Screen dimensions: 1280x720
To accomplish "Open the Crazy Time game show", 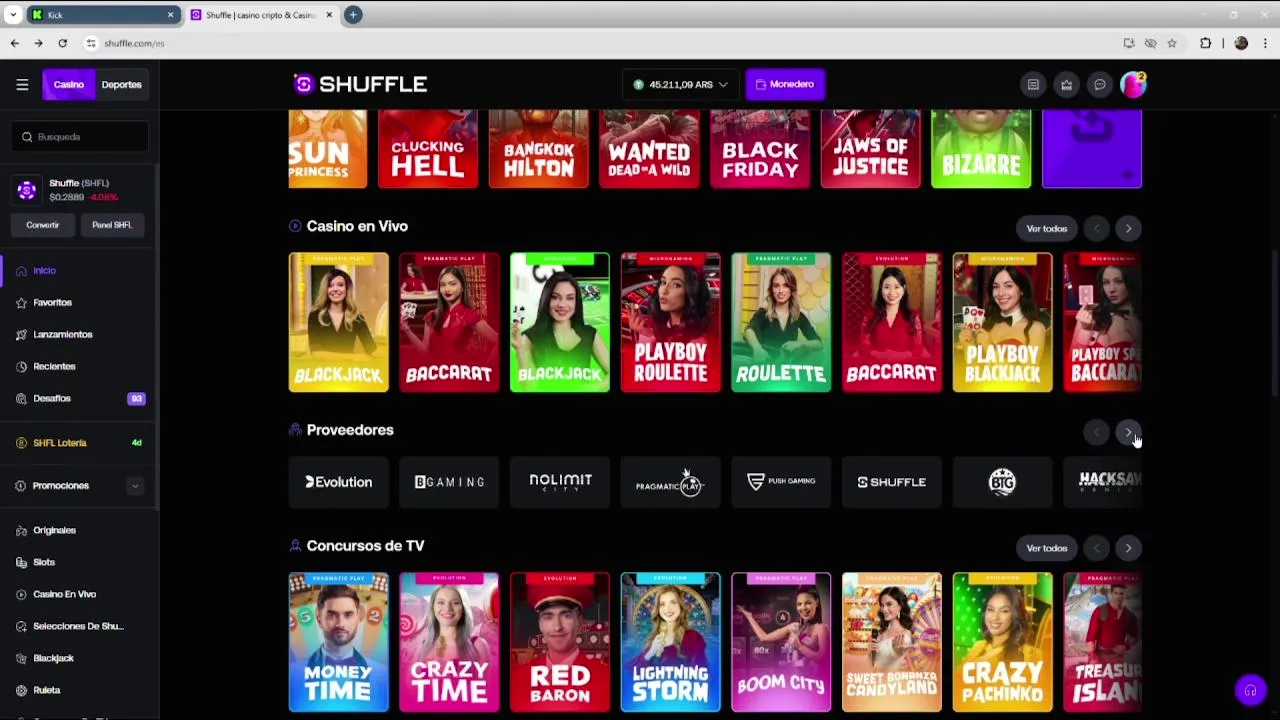I will (x=449, y=642).
